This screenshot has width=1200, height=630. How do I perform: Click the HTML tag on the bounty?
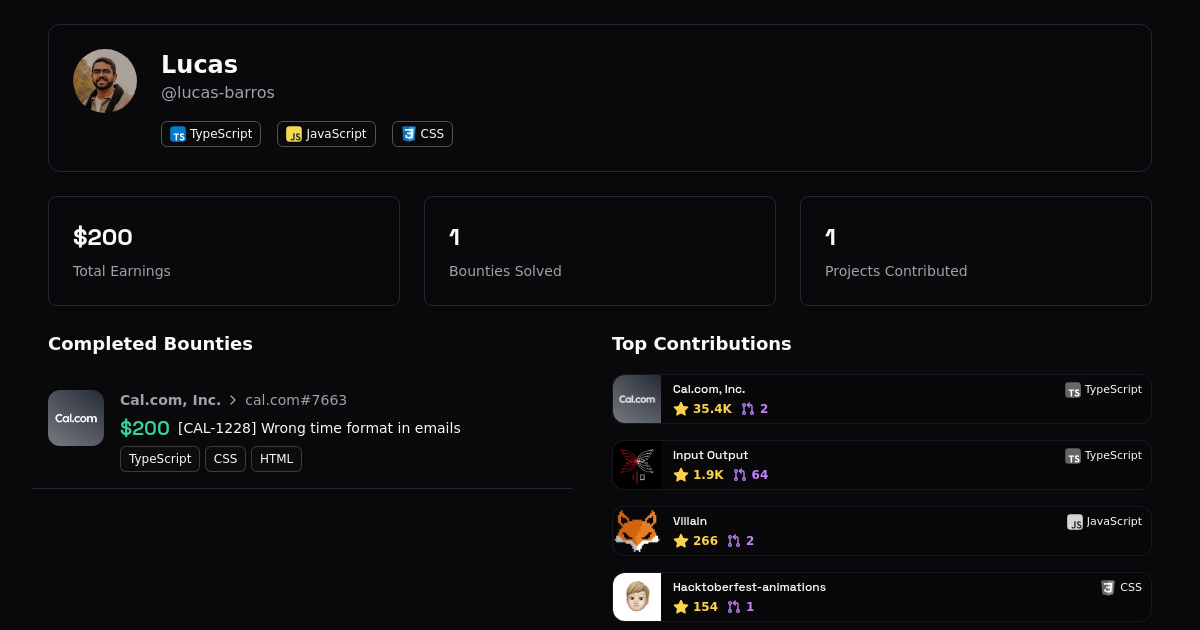click(x=276, y=459)
